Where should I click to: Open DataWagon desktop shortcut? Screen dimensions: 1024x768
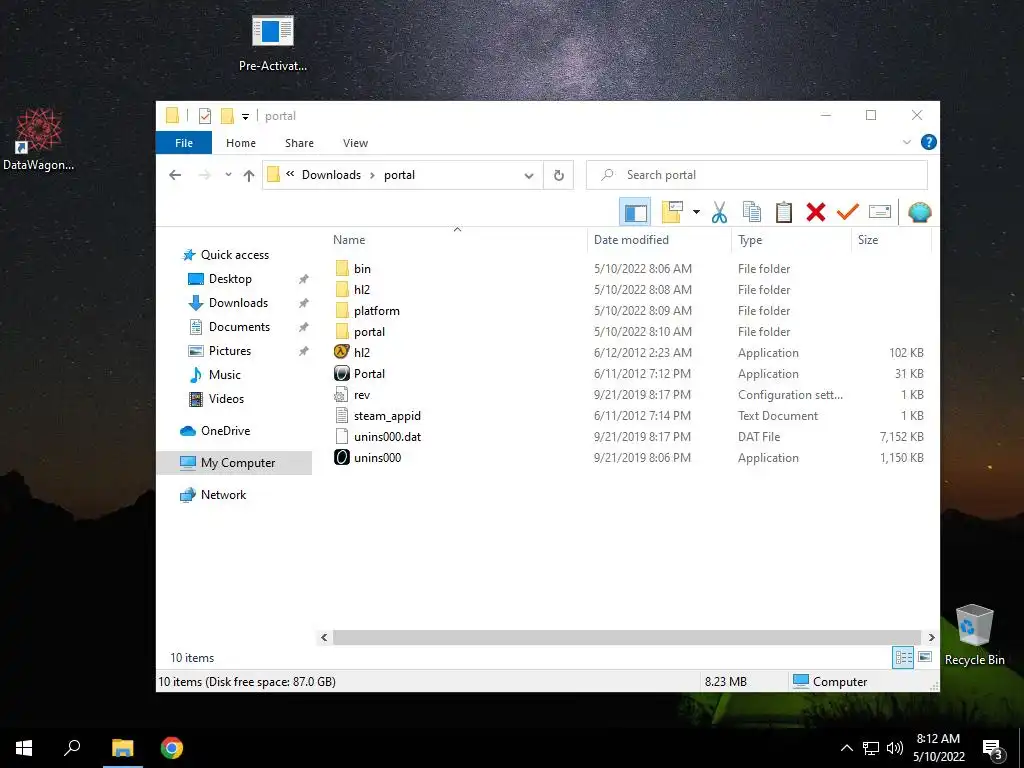coord(39,140)
